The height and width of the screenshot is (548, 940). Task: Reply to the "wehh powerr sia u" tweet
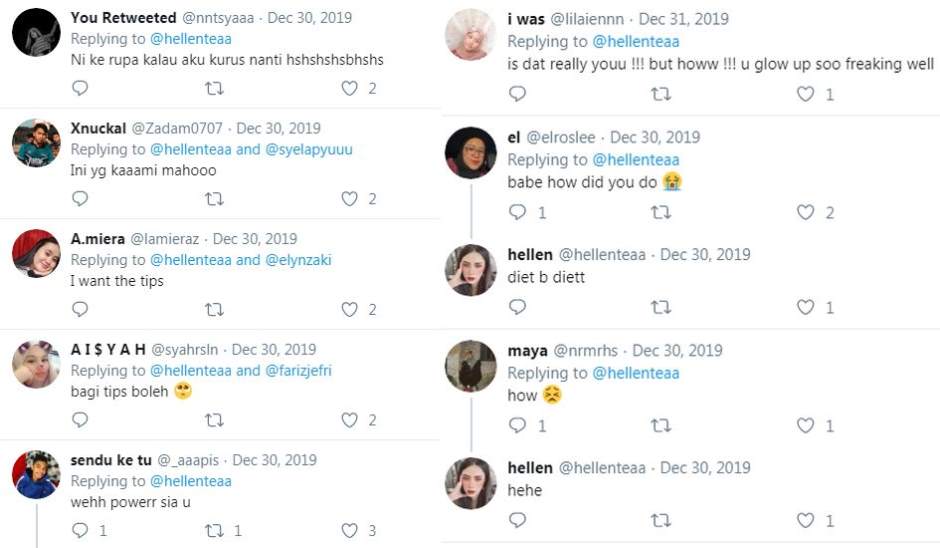(x=80, y=531)
